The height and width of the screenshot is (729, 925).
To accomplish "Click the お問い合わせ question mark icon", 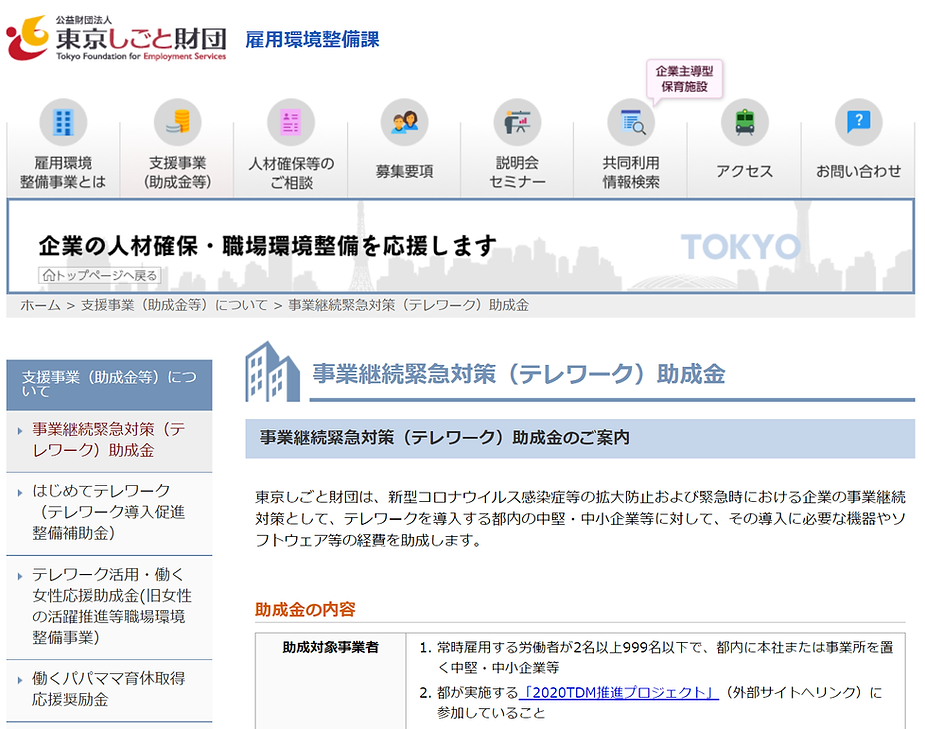I will coord(858,123).
